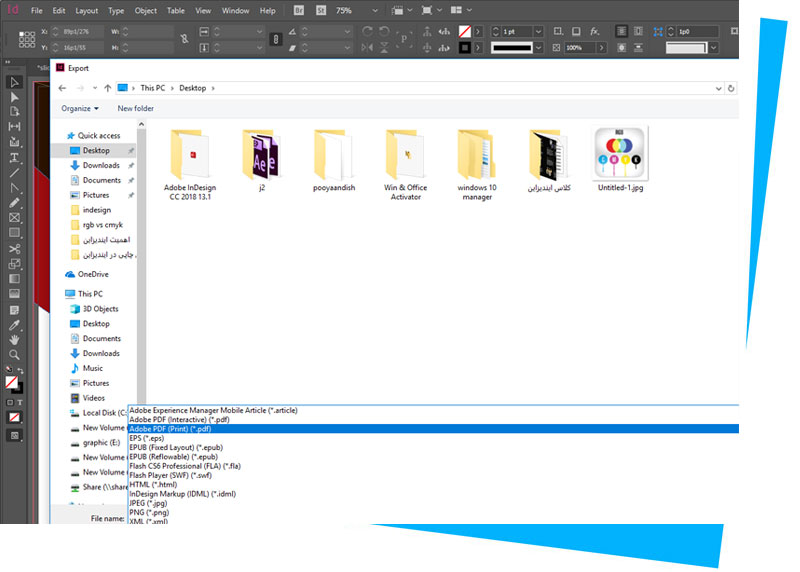Open Adobe Stock via St icon
Viewport: 800px width, 572px height.
click(321, 10)
